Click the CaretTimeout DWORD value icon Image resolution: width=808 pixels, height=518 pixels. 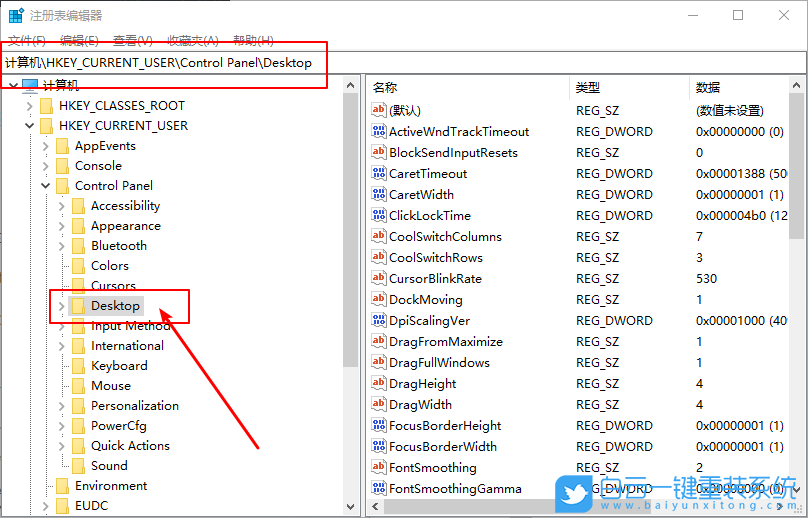378,173
